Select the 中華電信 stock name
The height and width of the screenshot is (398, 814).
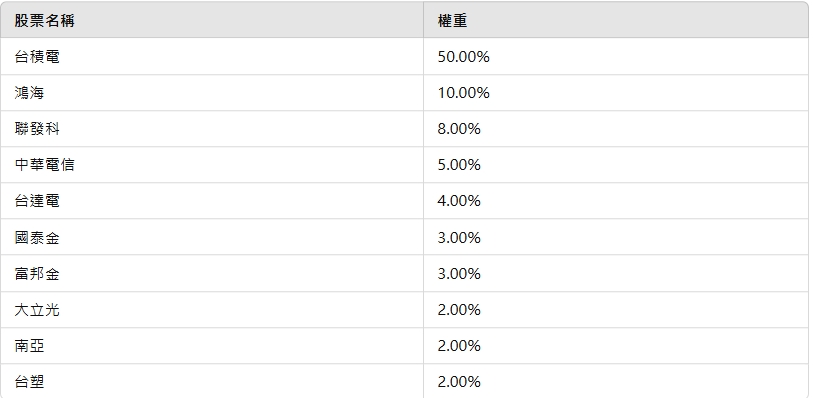(44, 164)
